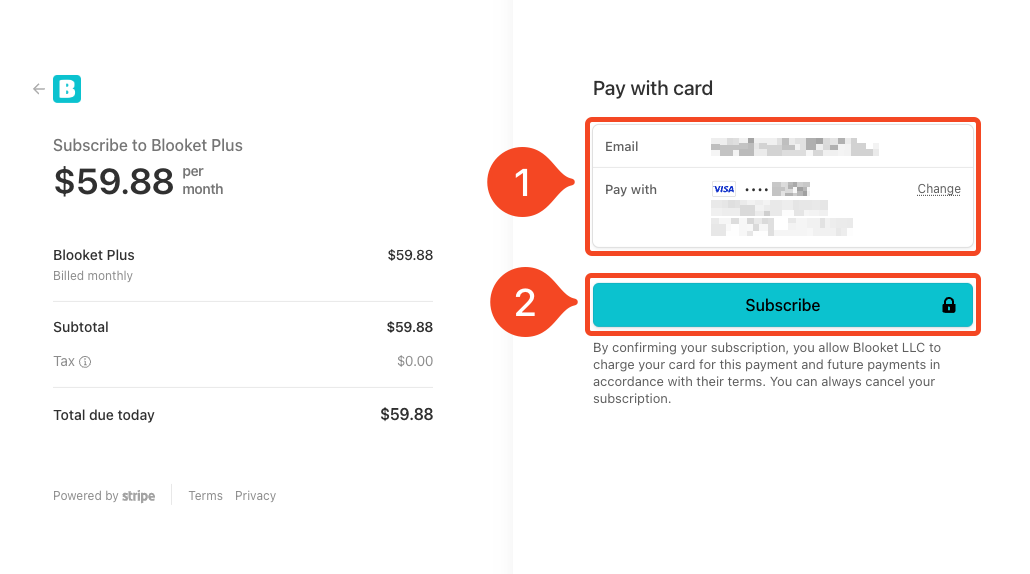Open the Terms link
Viewport: 1030px width, 574px height.
[x=206, y=496]
